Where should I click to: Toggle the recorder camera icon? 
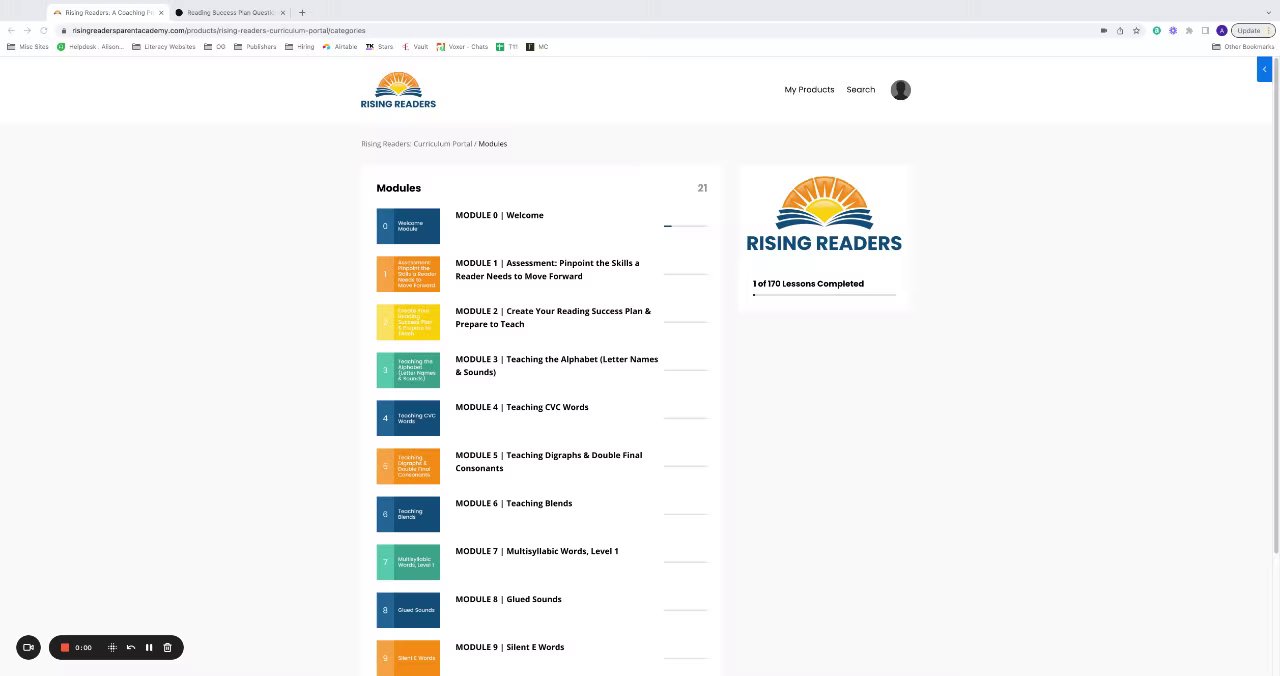coord(29,647)
